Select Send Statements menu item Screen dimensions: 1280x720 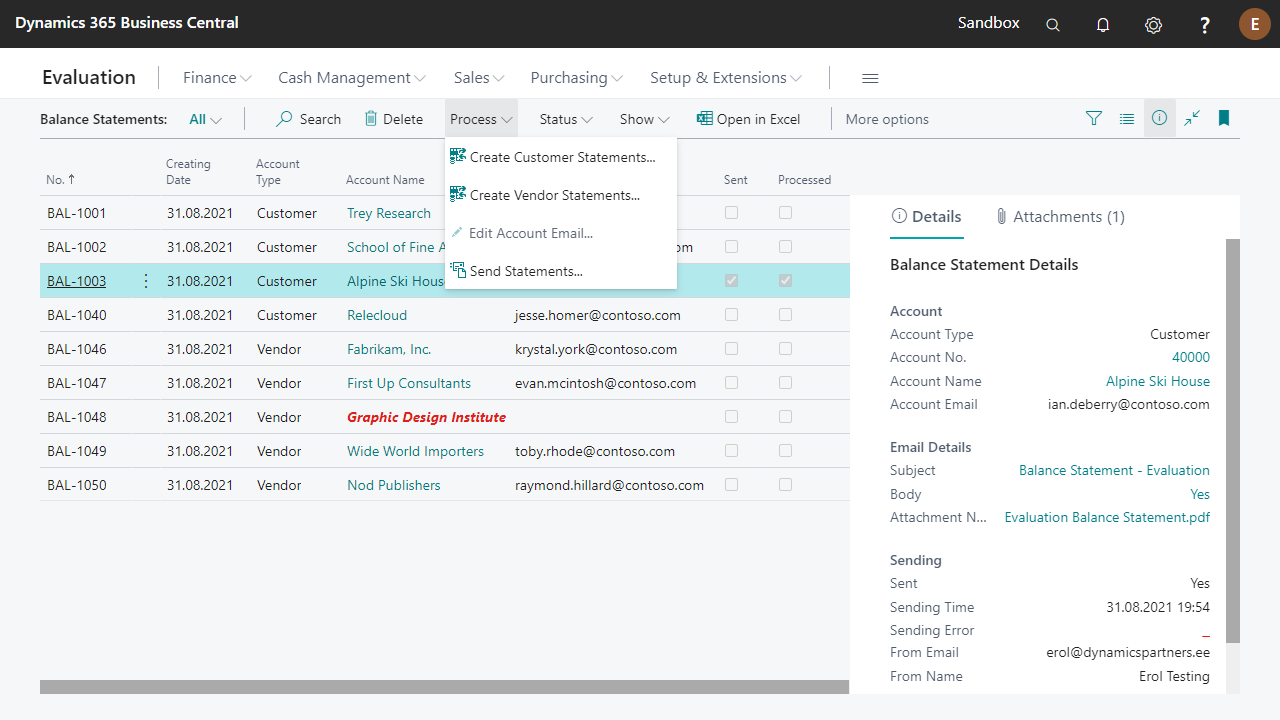[561, 271]
